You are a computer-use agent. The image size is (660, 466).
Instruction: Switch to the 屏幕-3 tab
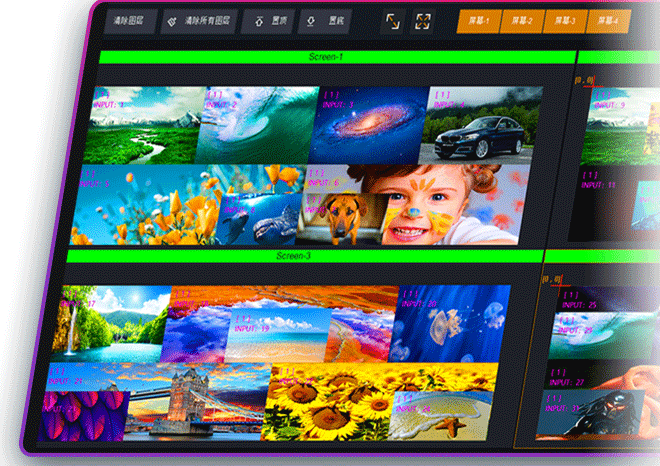coord(565,21)
